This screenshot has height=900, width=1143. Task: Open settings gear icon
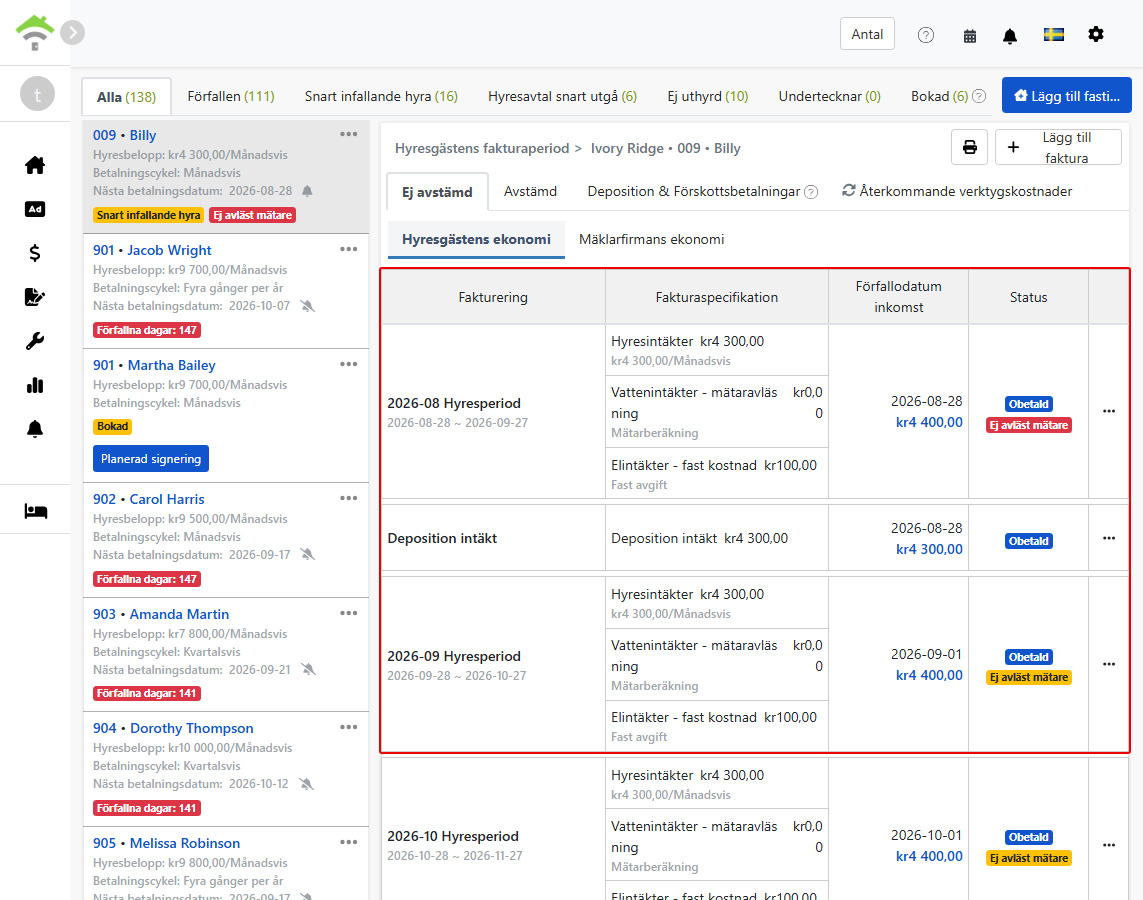(1096, 34)
